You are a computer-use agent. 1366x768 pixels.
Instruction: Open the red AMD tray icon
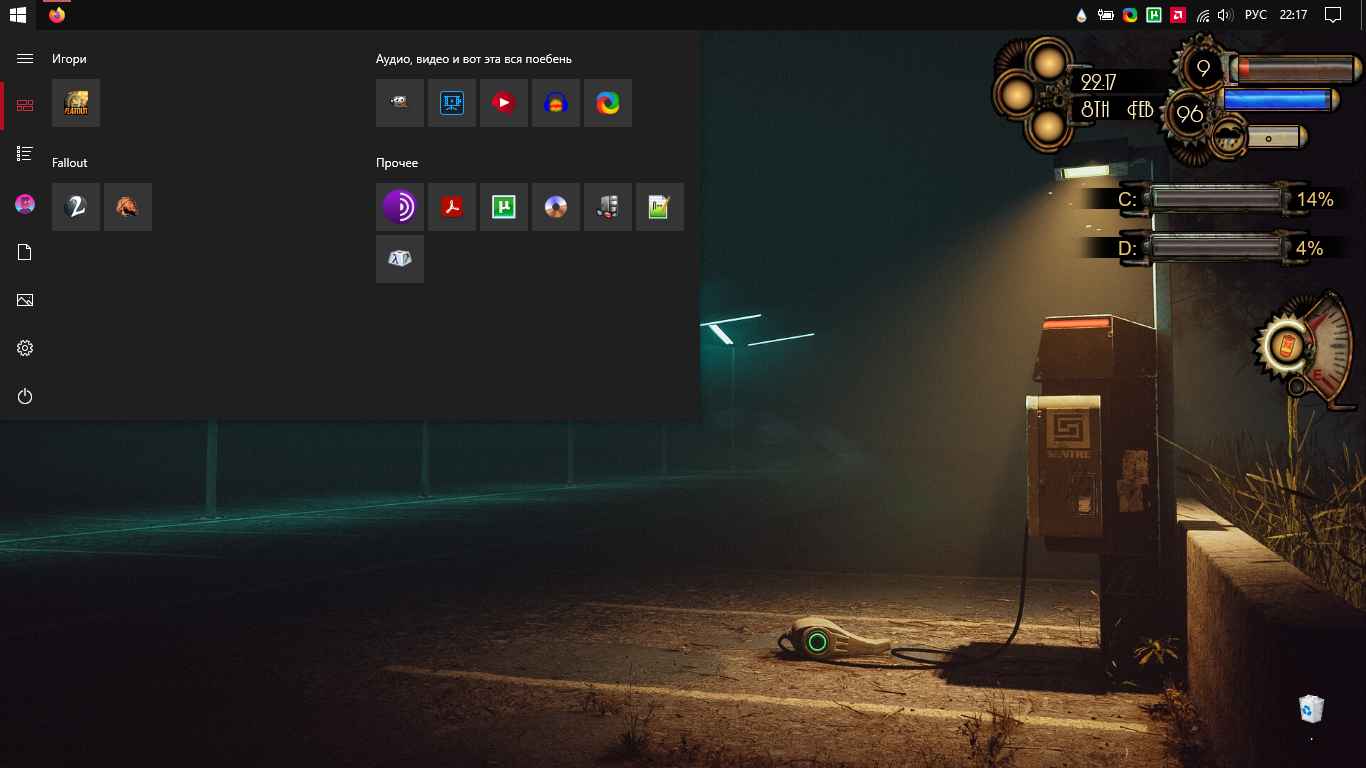pos(1178,15)
